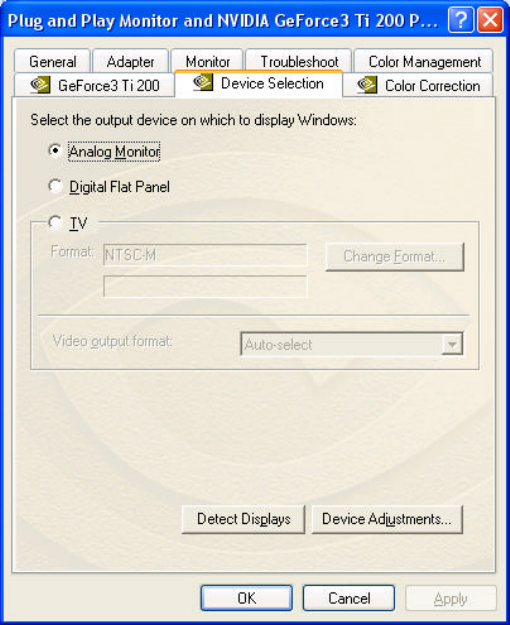
Task: Click the Change Format button
Action: 395,256
